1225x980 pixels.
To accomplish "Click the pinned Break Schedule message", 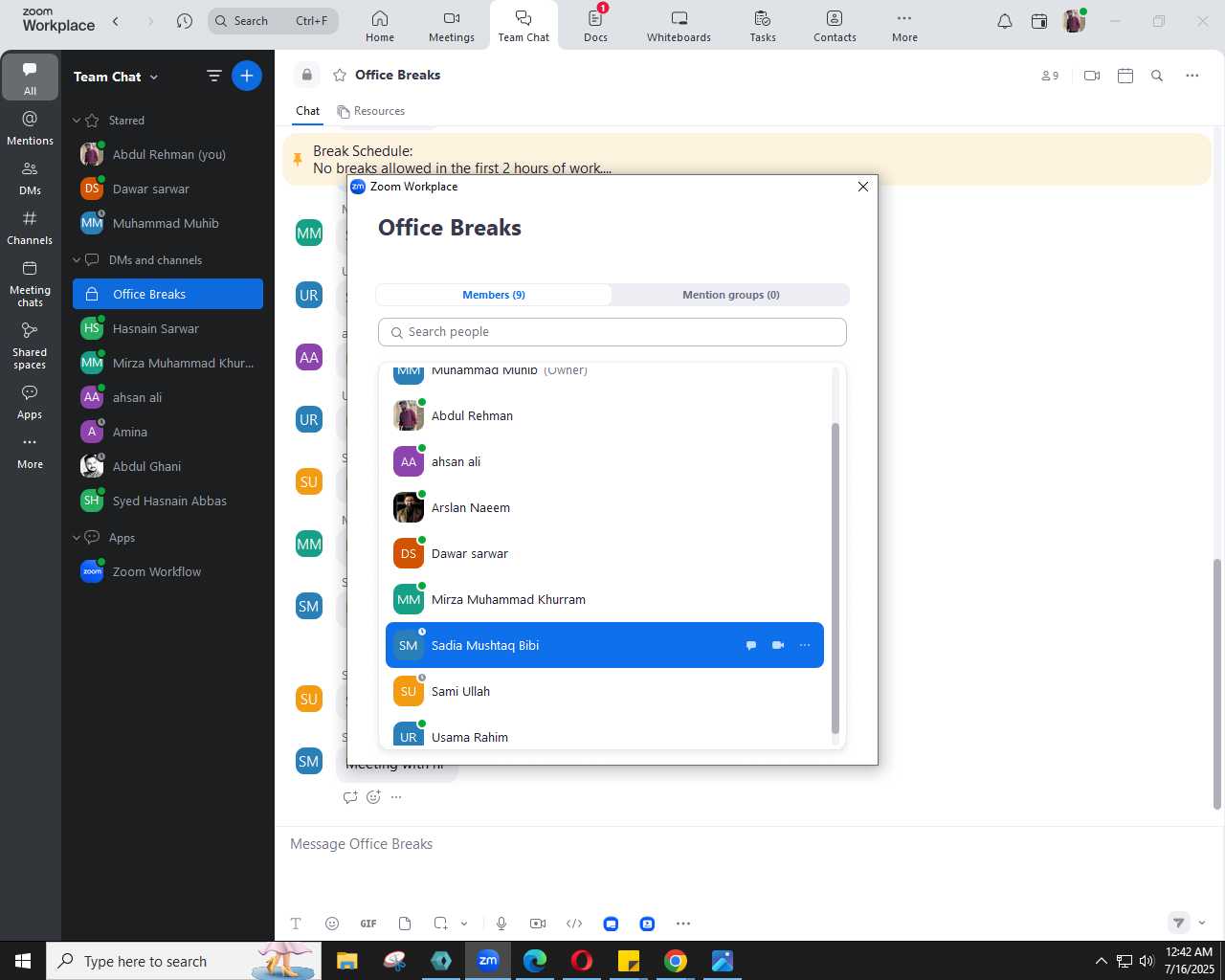I will pos(746,159).
